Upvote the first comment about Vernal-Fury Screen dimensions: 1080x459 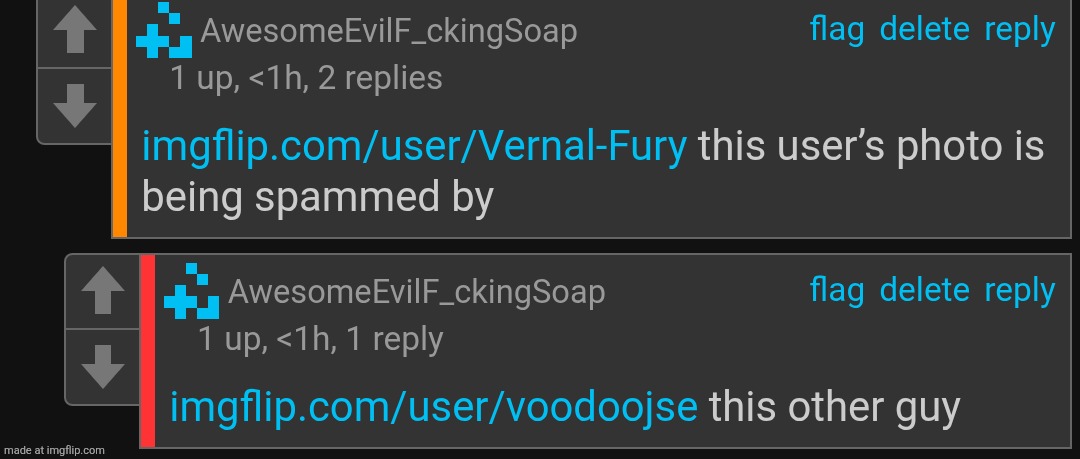(74, 32)
